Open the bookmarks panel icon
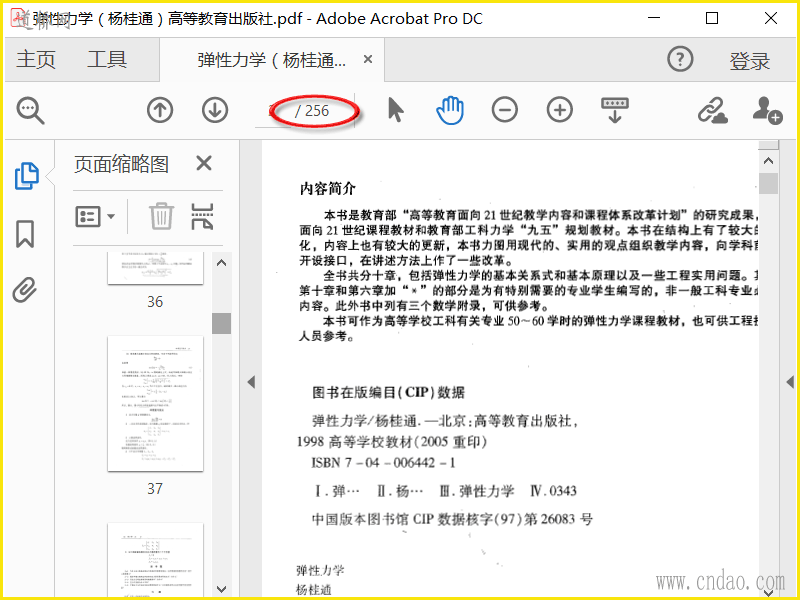This screenshot has width=800, height=600. 25,234
